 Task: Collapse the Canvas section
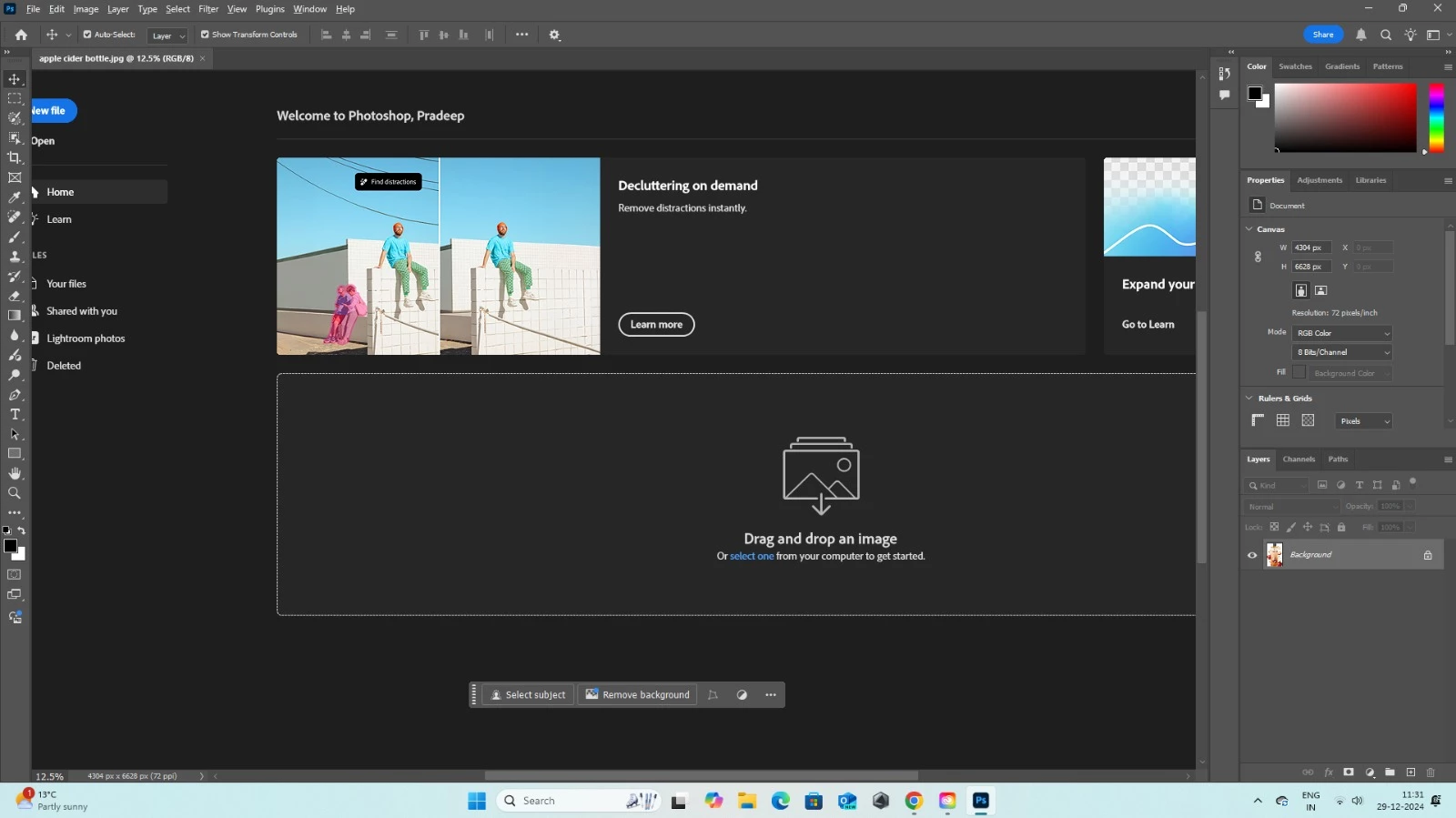tap(1249, 229)
